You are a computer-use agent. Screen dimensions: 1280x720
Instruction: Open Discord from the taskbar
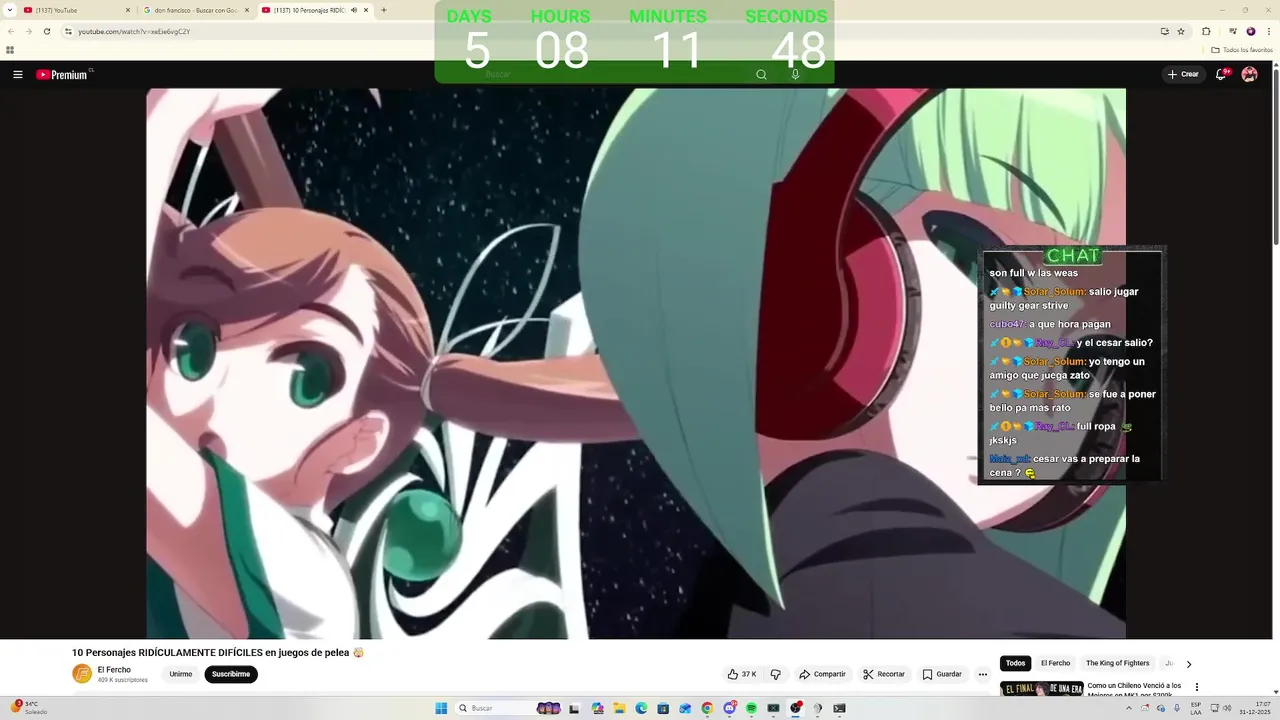[729, 708]
